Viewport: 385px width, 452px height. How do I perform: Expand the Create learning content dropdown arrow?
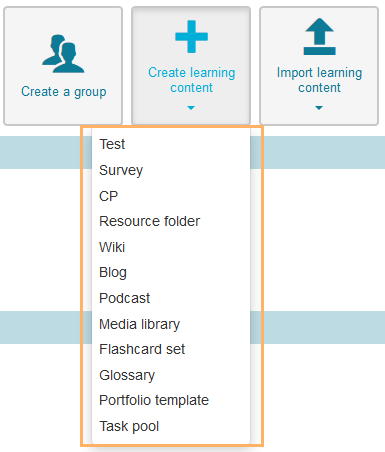click(x=191, y=108)
